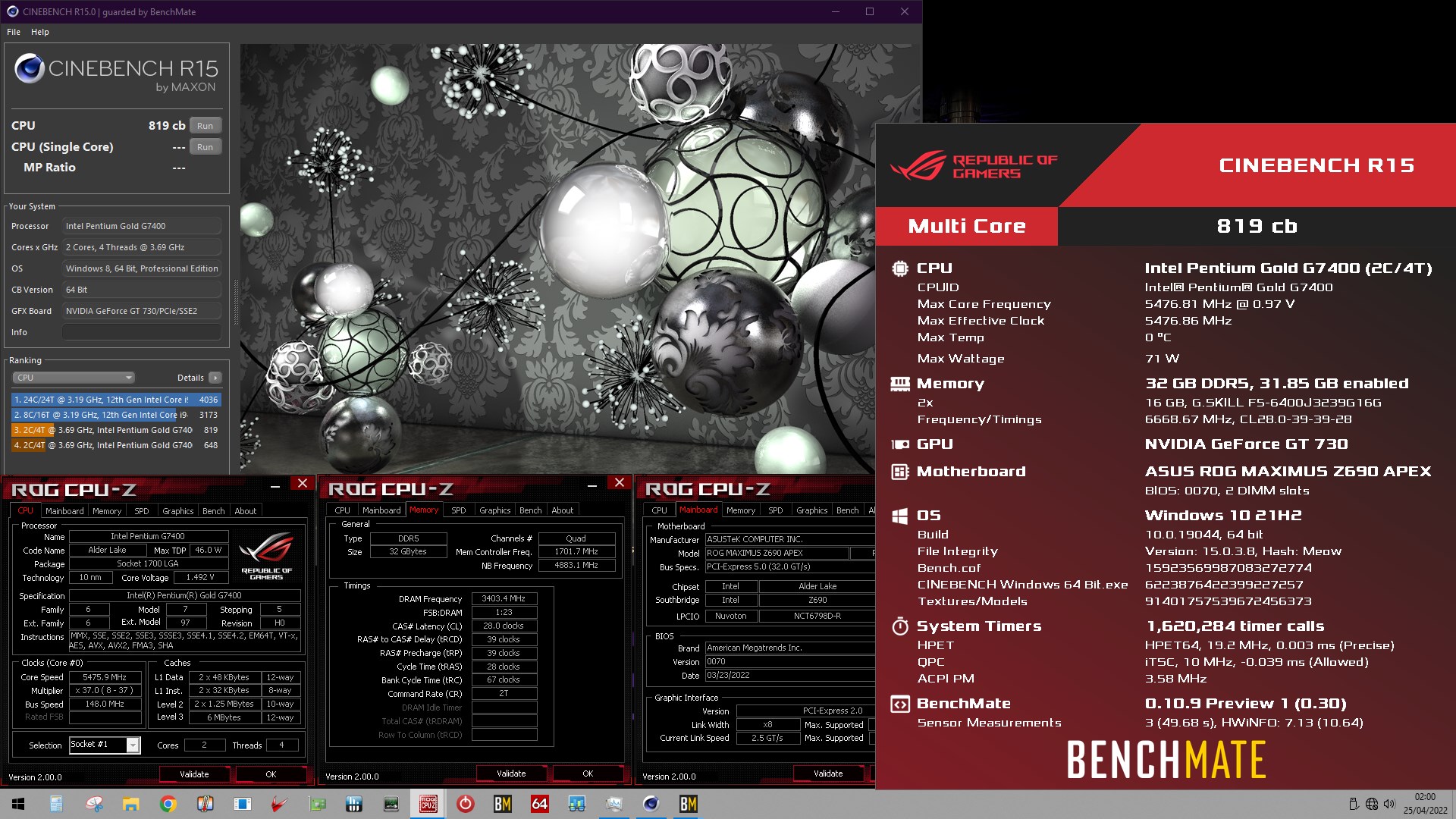Image resolution: width=1456 pixels, height=819 pixels.
Task: Open the network status tray icon
Action: [x=1372, y=804]
